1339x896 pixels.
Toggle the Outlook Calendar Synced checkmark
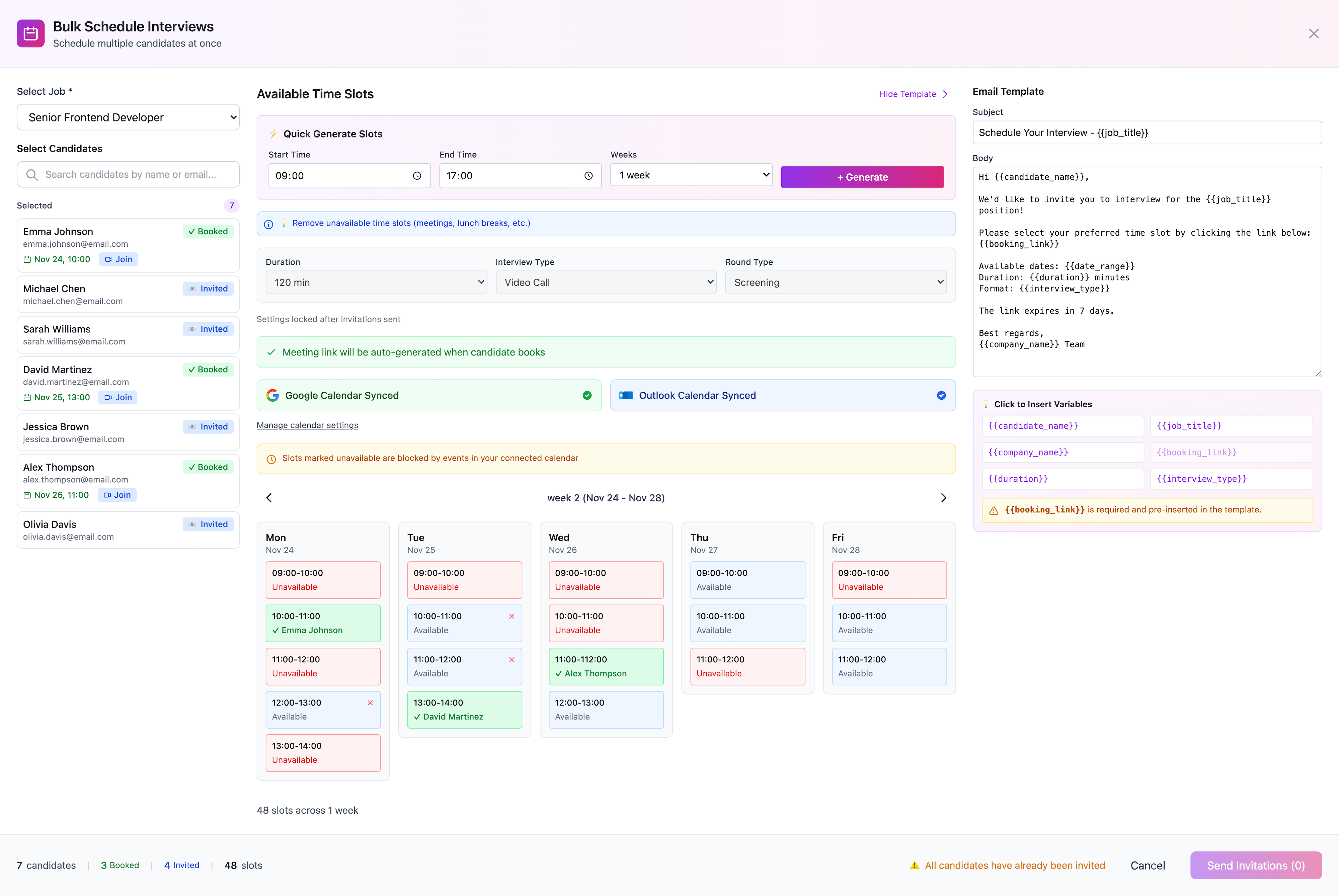[x=941, y=395]
